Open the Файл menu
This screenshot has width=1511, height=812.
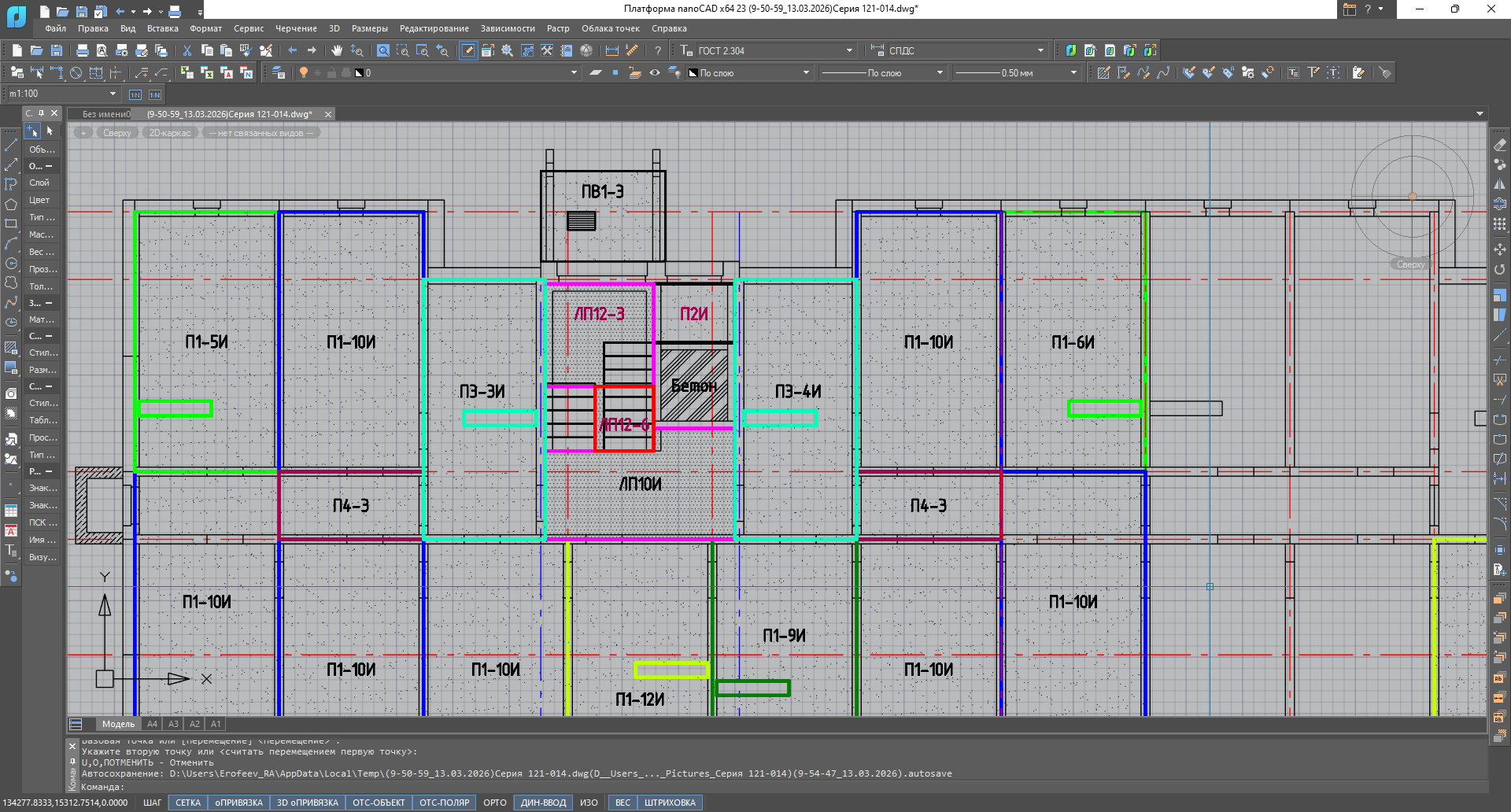55,28
